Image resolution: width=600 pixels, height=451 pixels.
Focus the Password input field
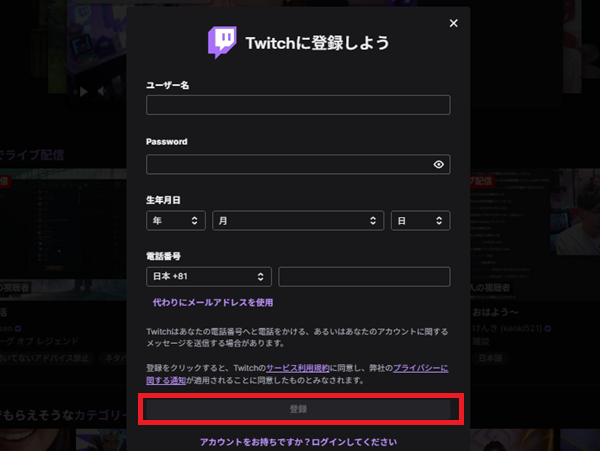(298, 164)
